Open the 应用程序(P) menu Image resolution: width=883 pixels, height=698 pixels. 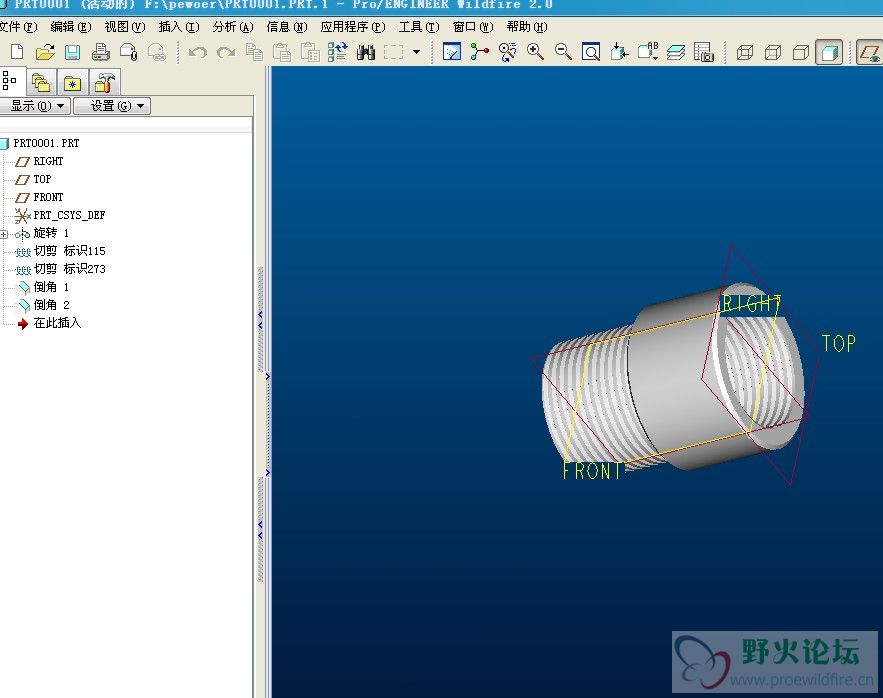(x=353, y=26)
